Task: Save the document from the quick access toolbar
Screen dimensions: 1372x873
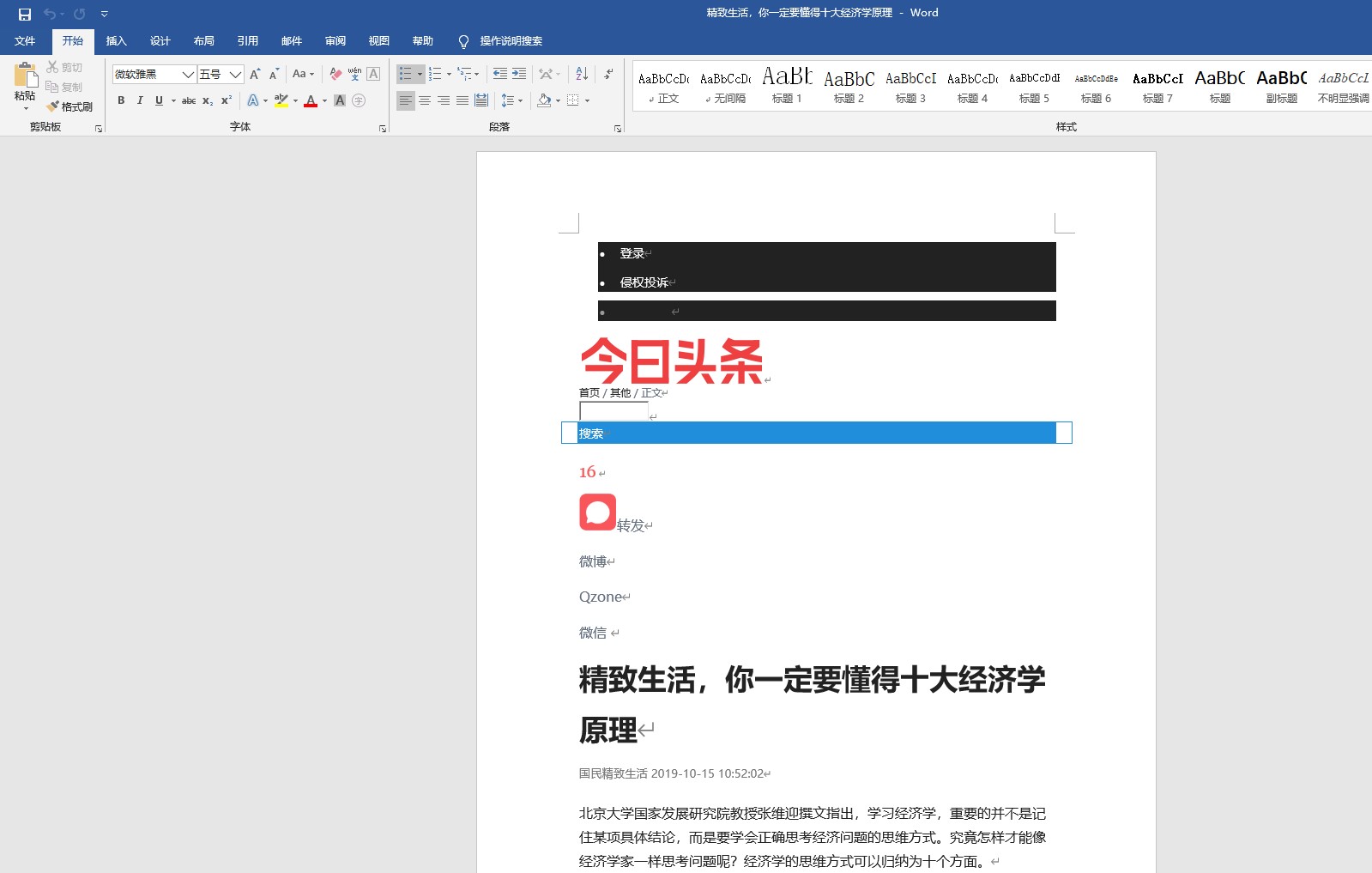Action: [24, 14]
